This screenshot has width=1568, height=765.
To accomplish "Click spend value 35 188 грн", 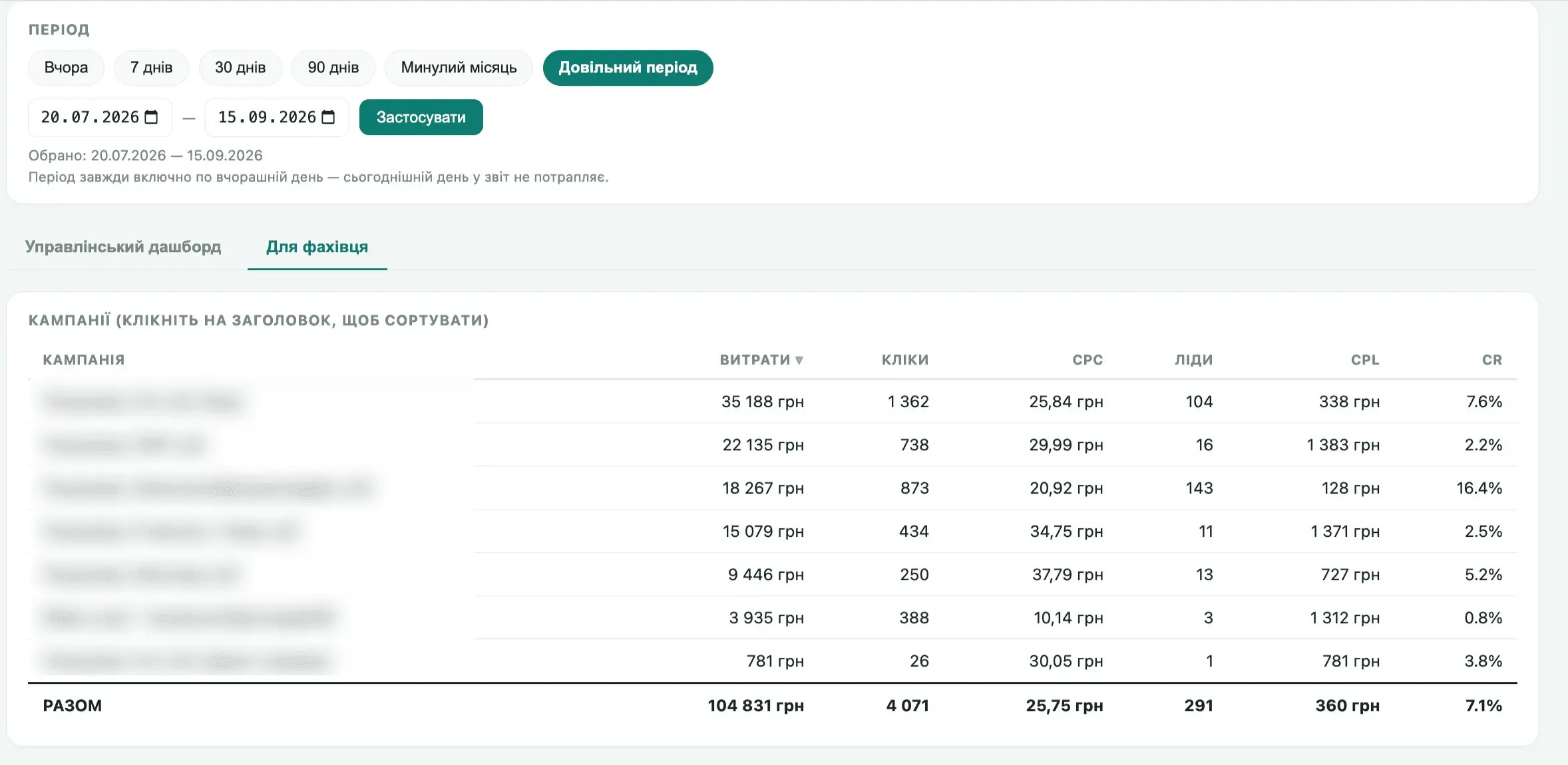I will pyautogui.click(x=763, y=402).
